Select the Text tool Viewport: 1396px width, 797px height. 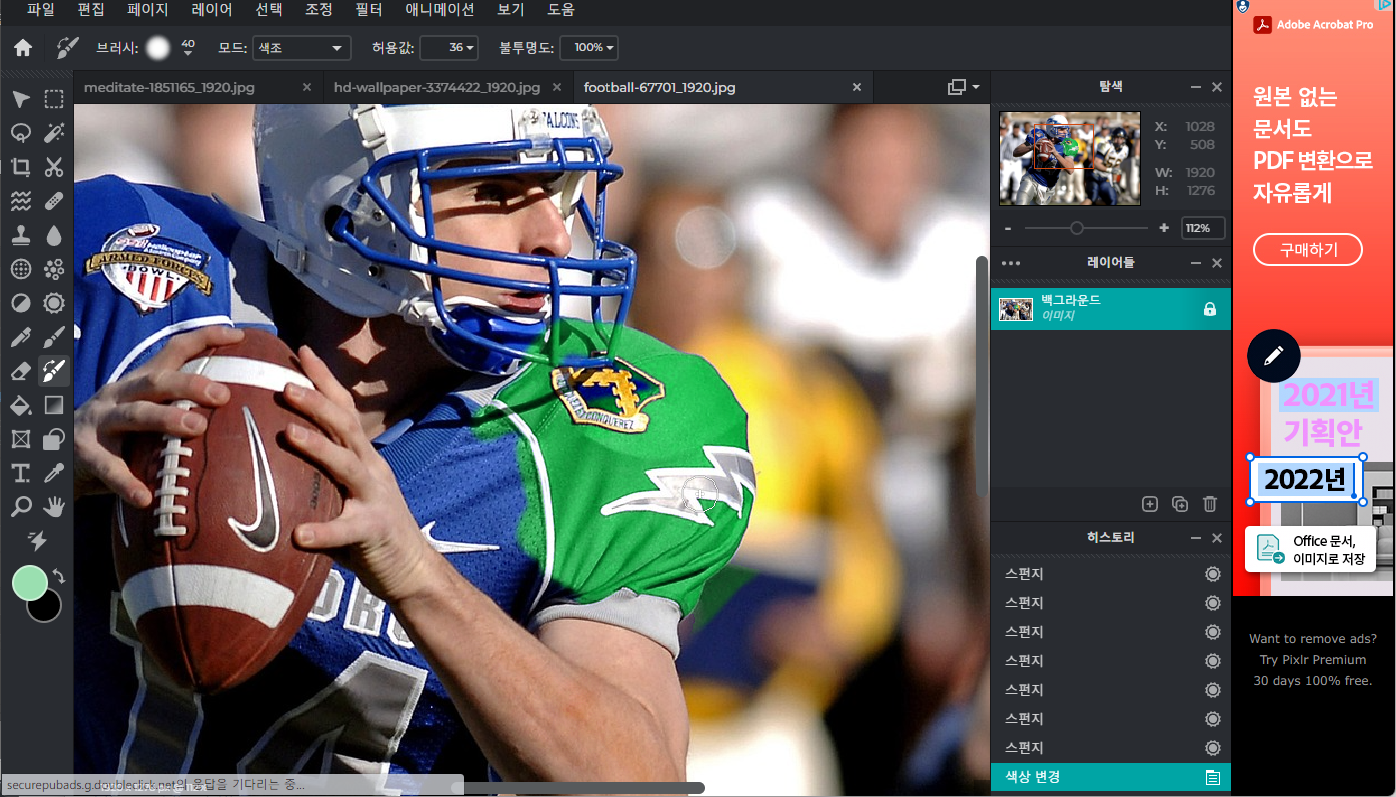point(20,473)
